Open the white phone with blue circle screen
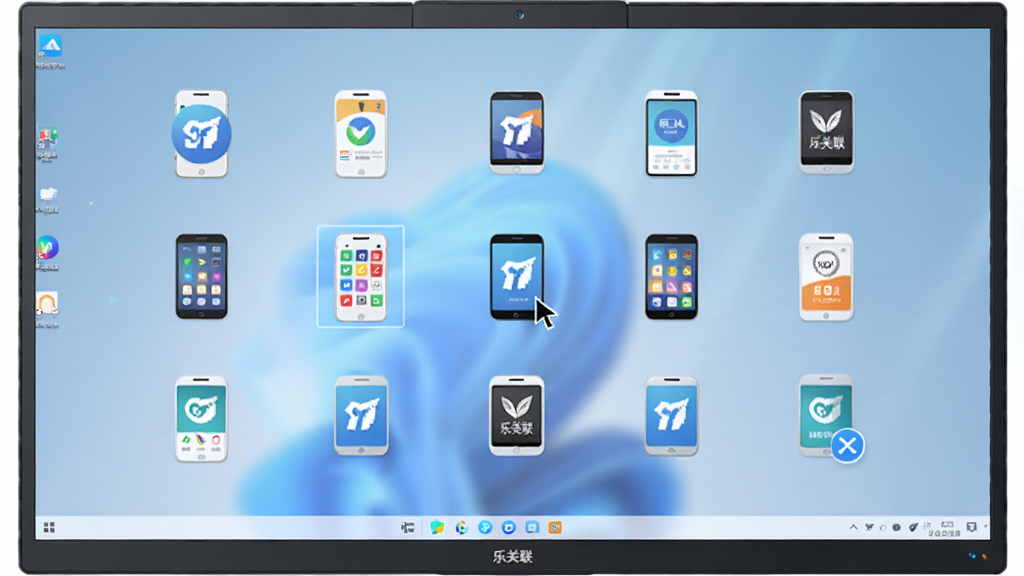Image resolution: width=1024 pixels, height=576 pixels. [x=671, y=134]
